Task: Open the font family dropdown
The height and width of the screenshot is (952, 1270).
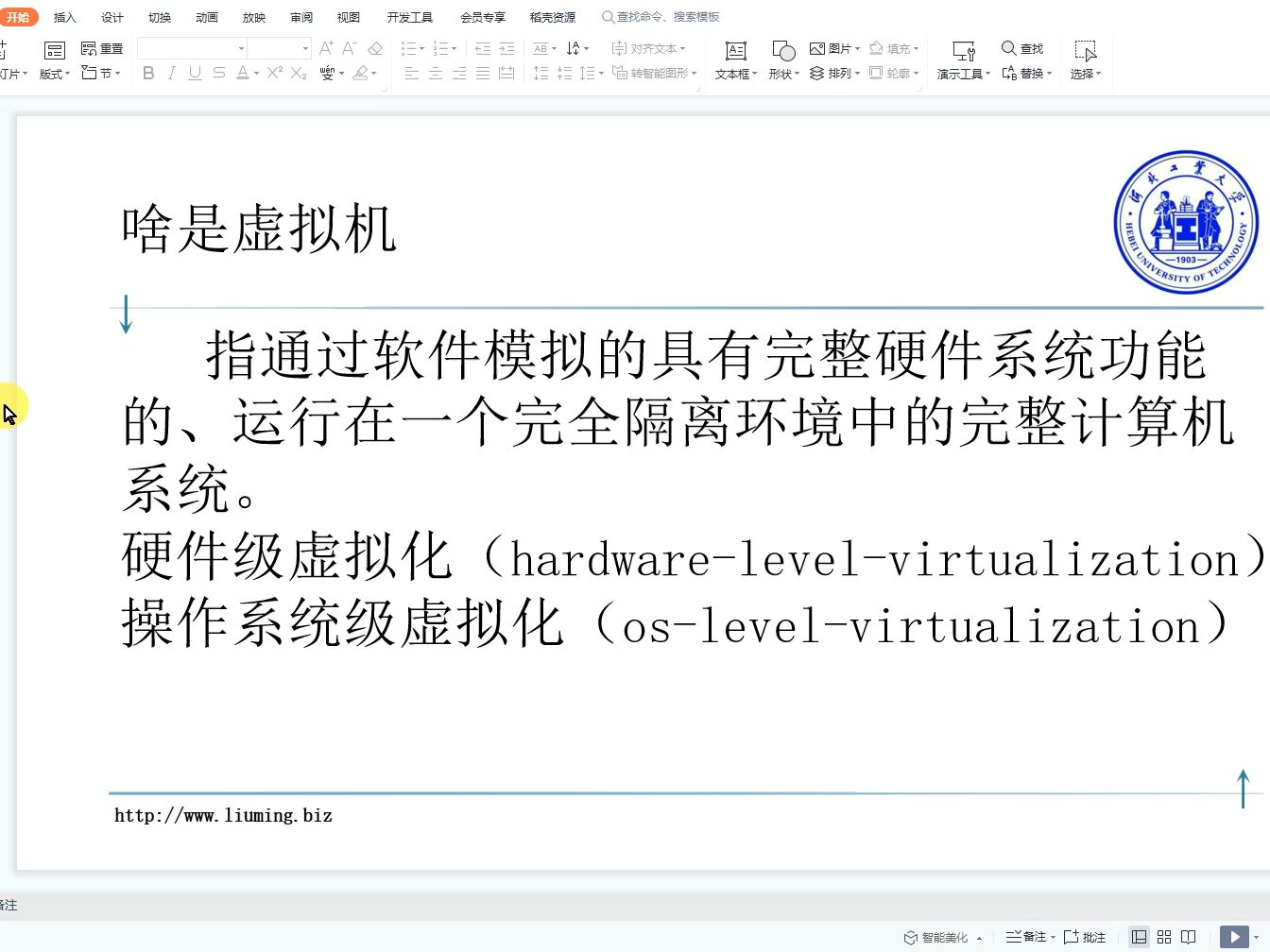Action: [239, 47]
